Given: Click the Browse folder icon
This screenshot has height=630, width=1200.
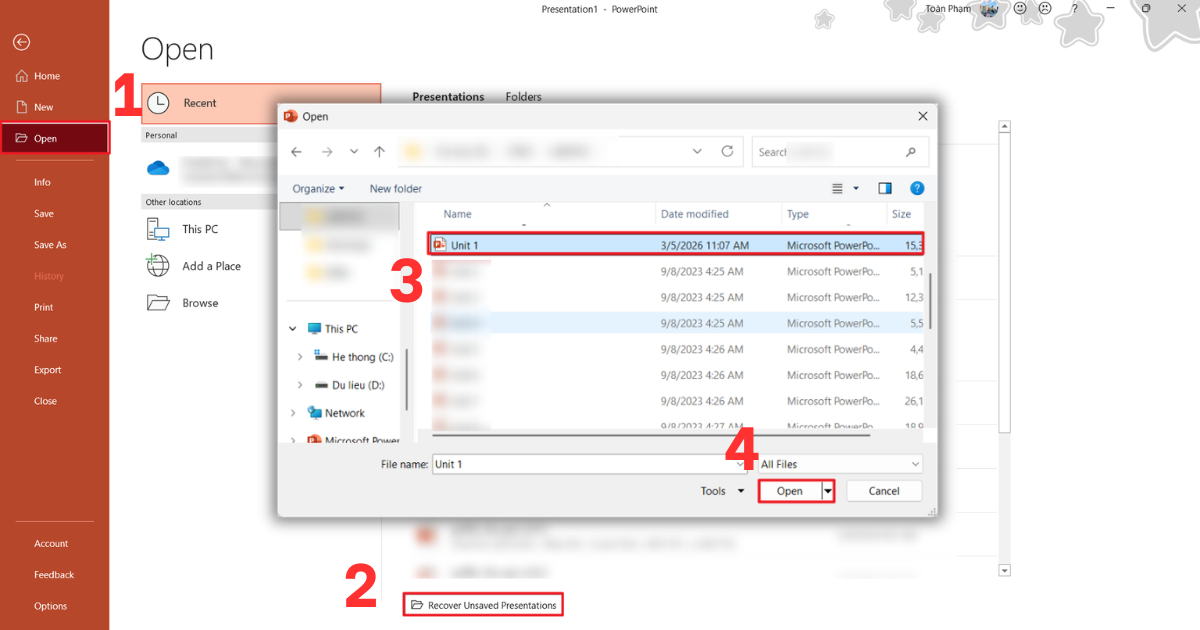Looking at the screenshot, I should pos(158,302).
